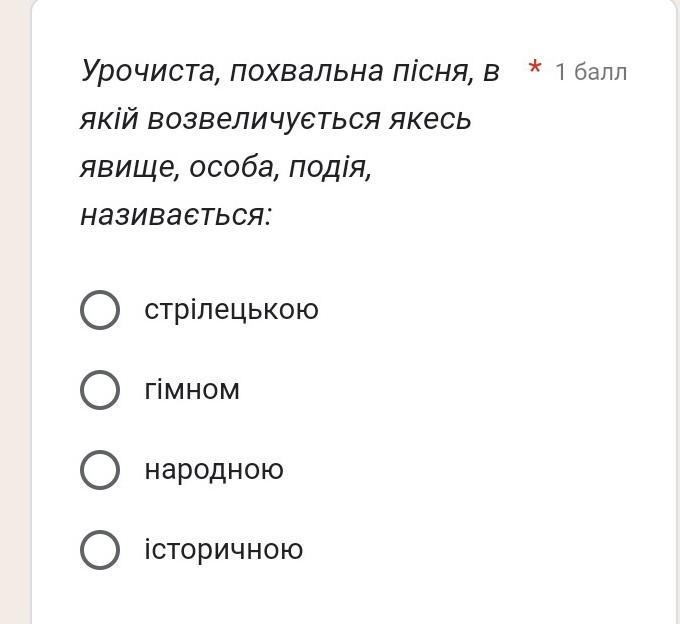
Task: Click the word «возвеличується» in the question
Action: point(264,120)
